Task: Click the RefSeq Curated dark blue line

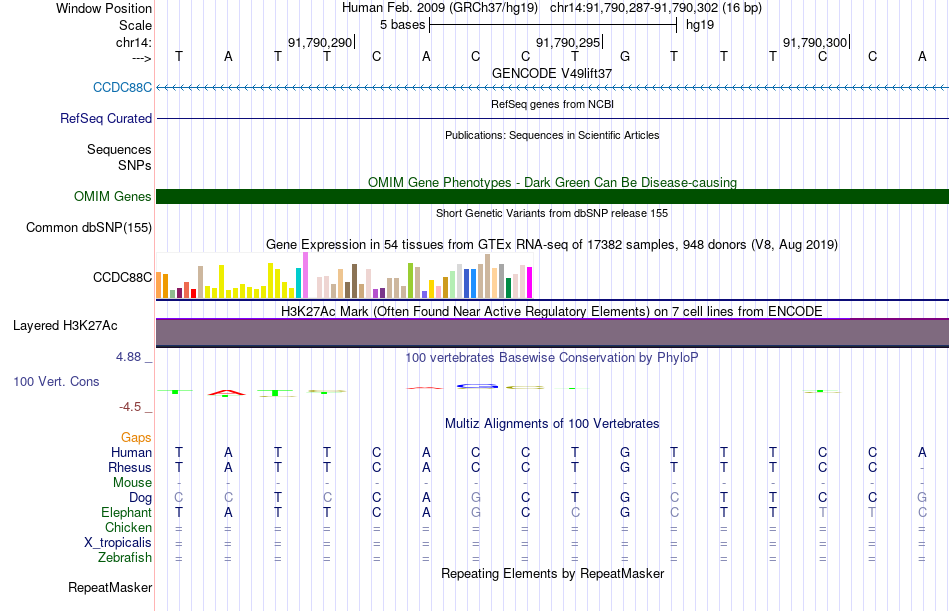Action: [x=553, y=118]
